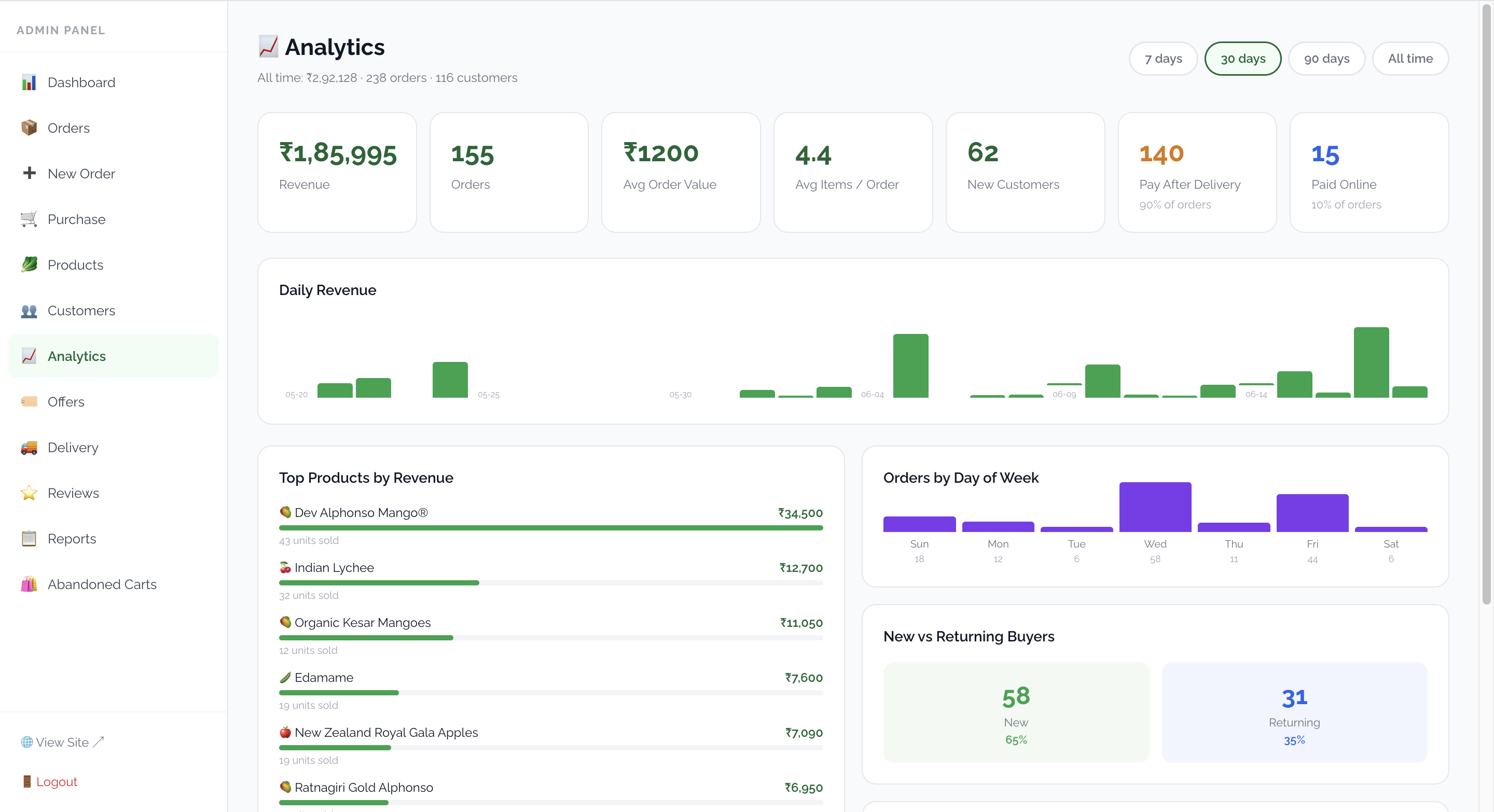Open Dashboard in the sidebar

[114, 82]
